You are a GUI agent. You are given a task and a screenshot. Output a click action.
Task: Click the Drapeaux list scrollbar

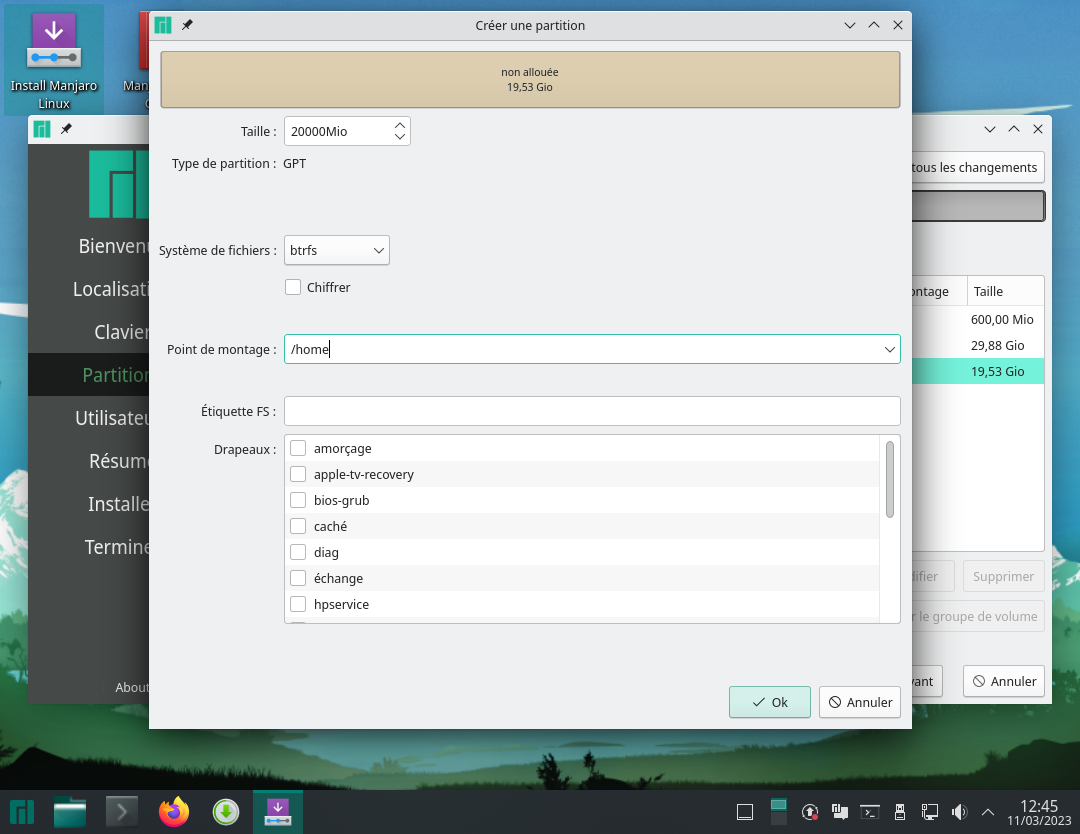pyautogui.click(x=890, y=479)
